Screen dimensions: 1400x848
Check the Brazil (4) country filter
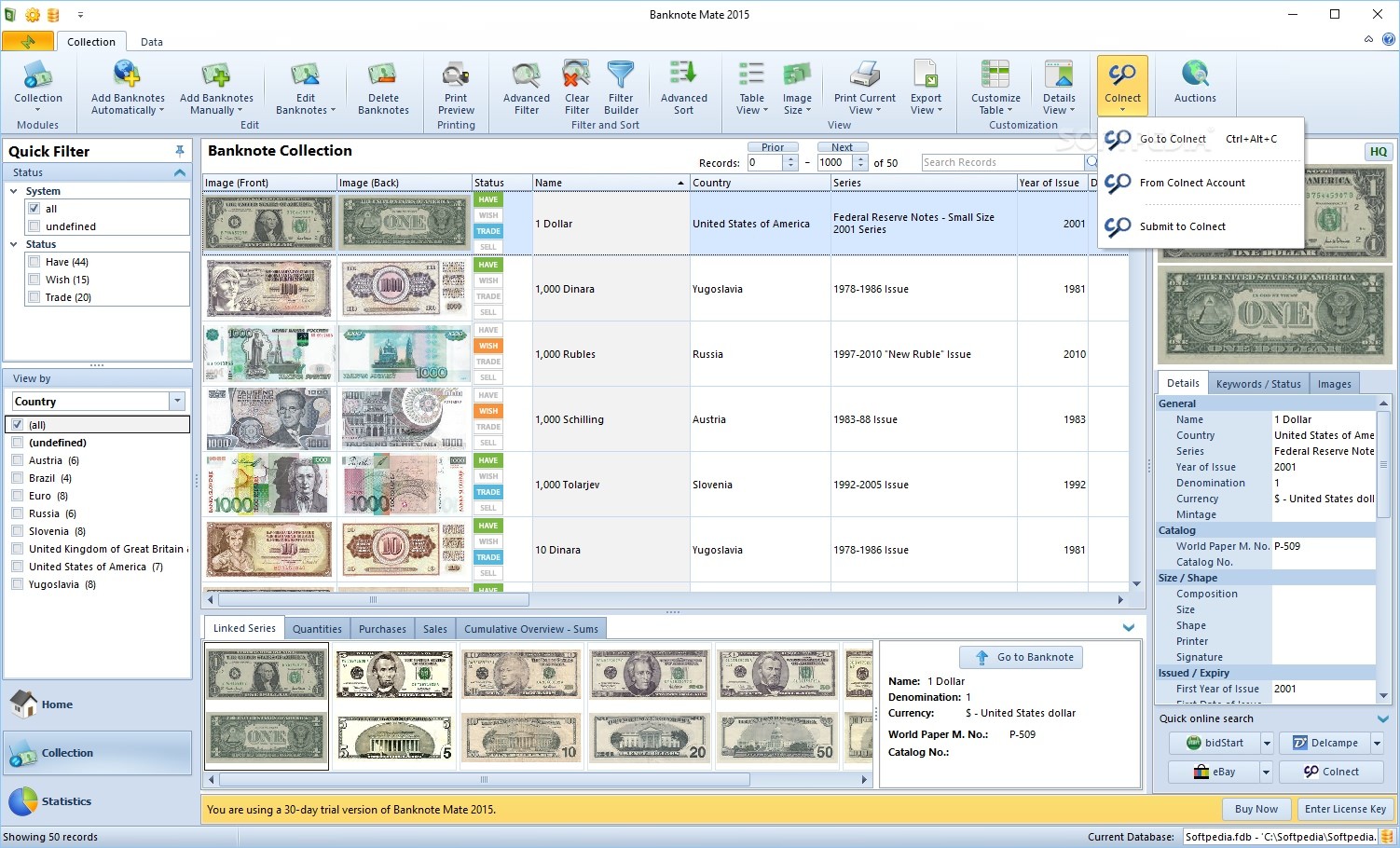pos(18,478)
